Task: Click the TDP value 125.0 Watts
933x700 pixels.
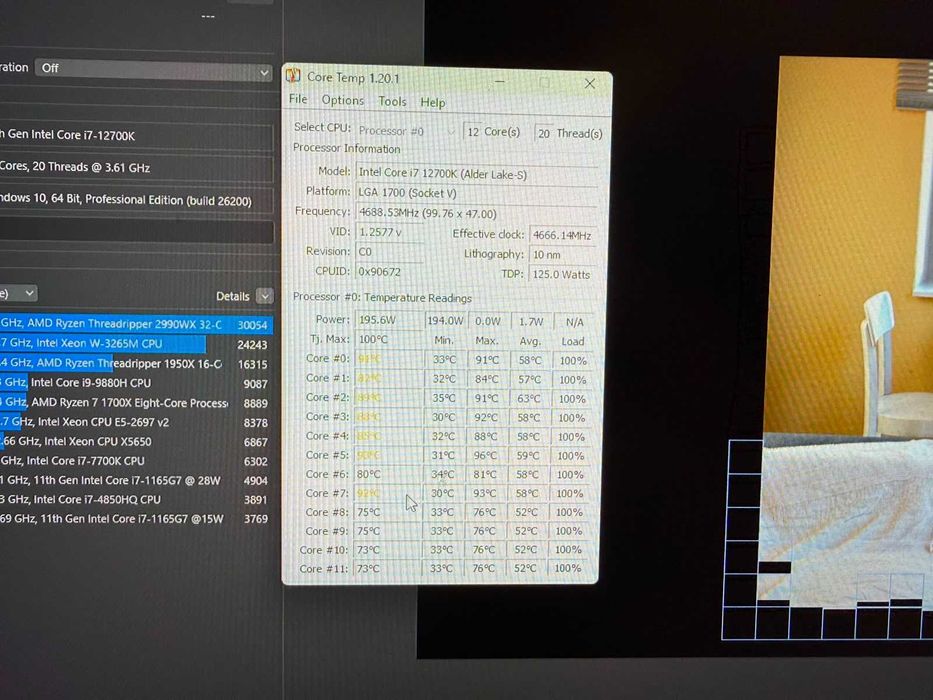Action: [562, 274]
